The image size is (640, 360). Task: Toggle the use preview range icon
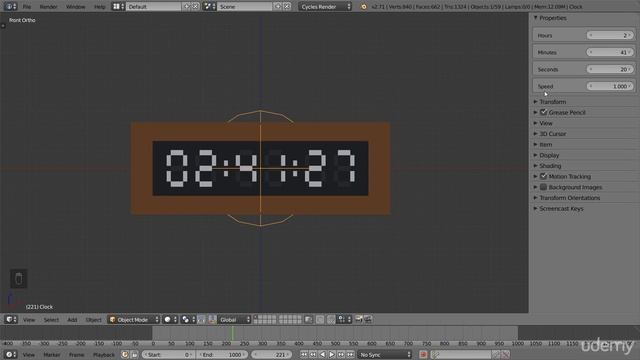(x=125, y=355)
